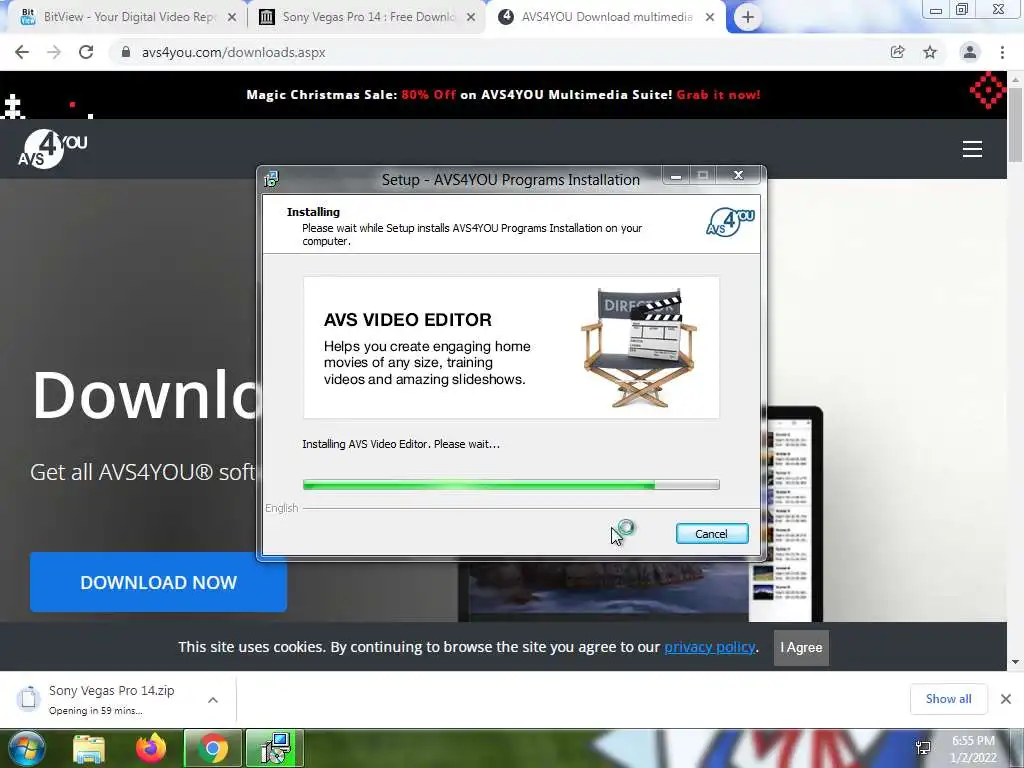1024x768 pixels.
Task: Click the 'Grab it now!' sale link
Action: click(x=718, y=95)
